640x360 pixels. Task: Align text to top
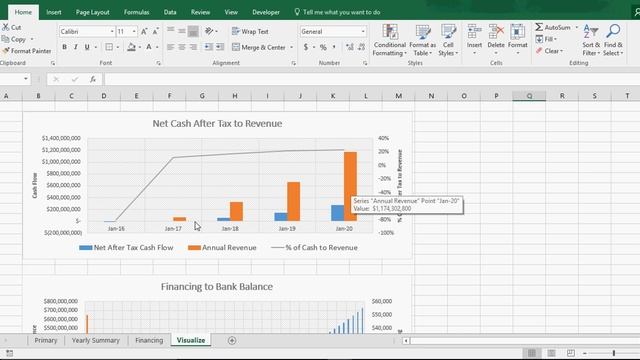tap(171, 31)
